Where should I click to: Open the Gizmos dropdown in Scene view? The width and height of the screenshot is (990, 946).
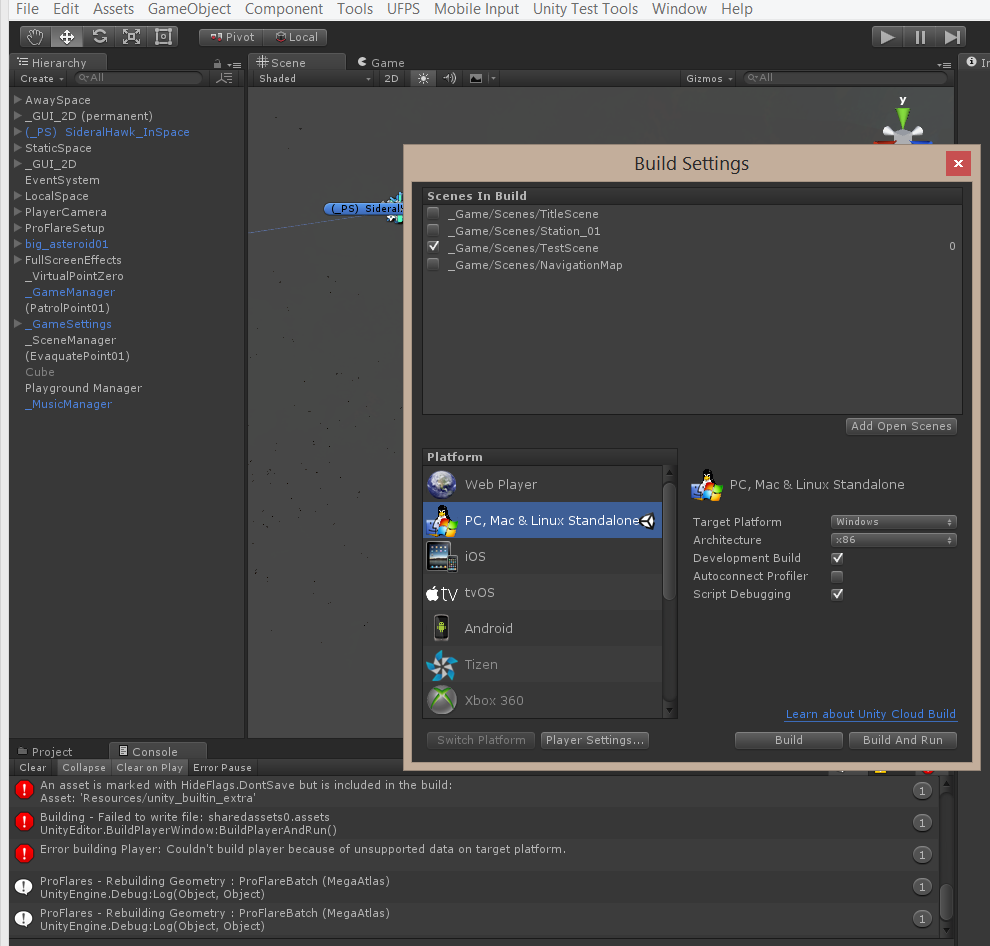point(708,77)
